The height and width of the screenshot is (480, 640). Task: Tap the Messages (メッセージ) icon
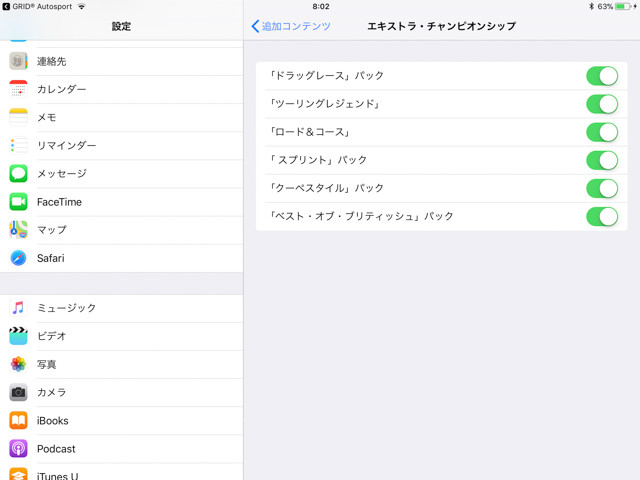click(x=18, y=173)
